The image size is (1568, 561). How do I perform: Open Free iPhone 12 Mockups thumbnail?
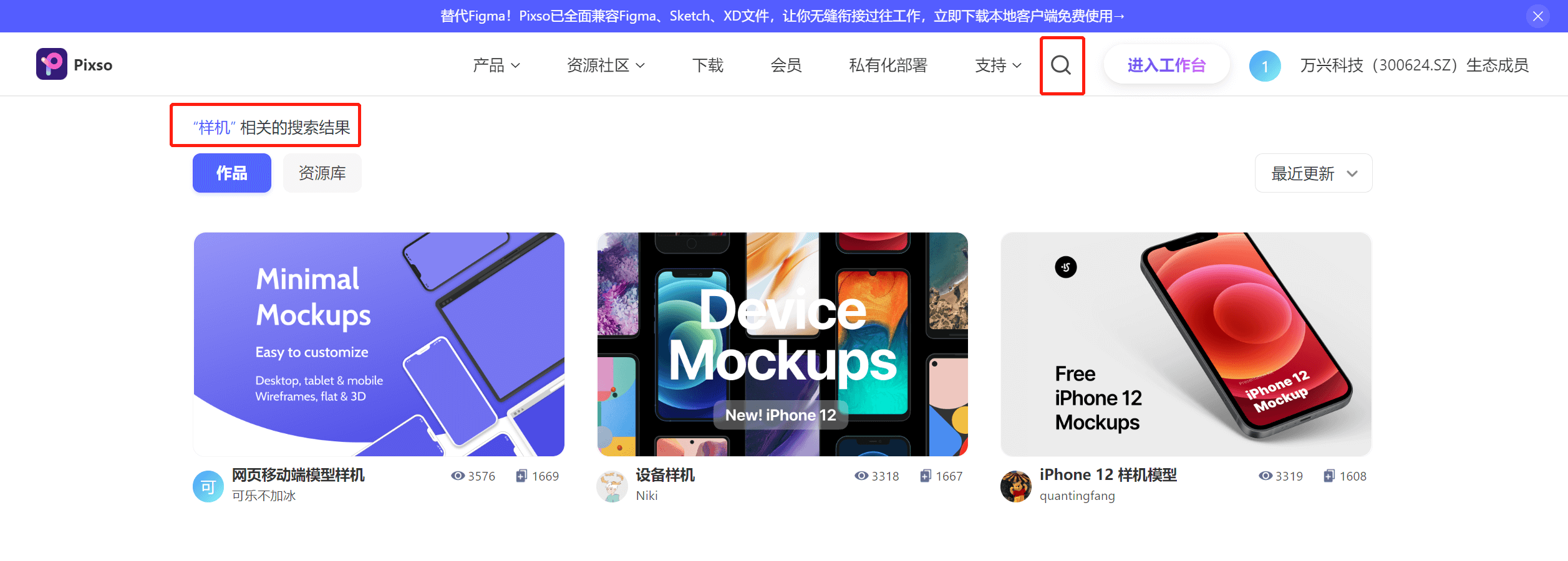coord(1186,344)
